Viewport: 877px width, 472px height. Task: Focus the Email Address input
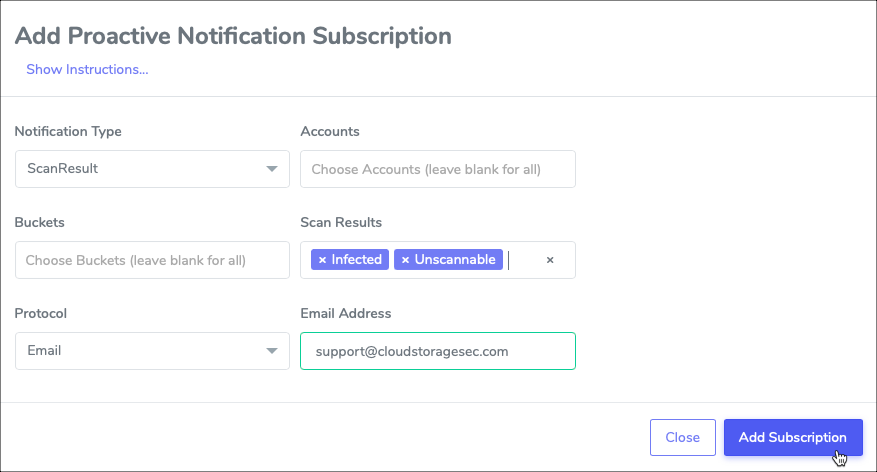[438, 351]
